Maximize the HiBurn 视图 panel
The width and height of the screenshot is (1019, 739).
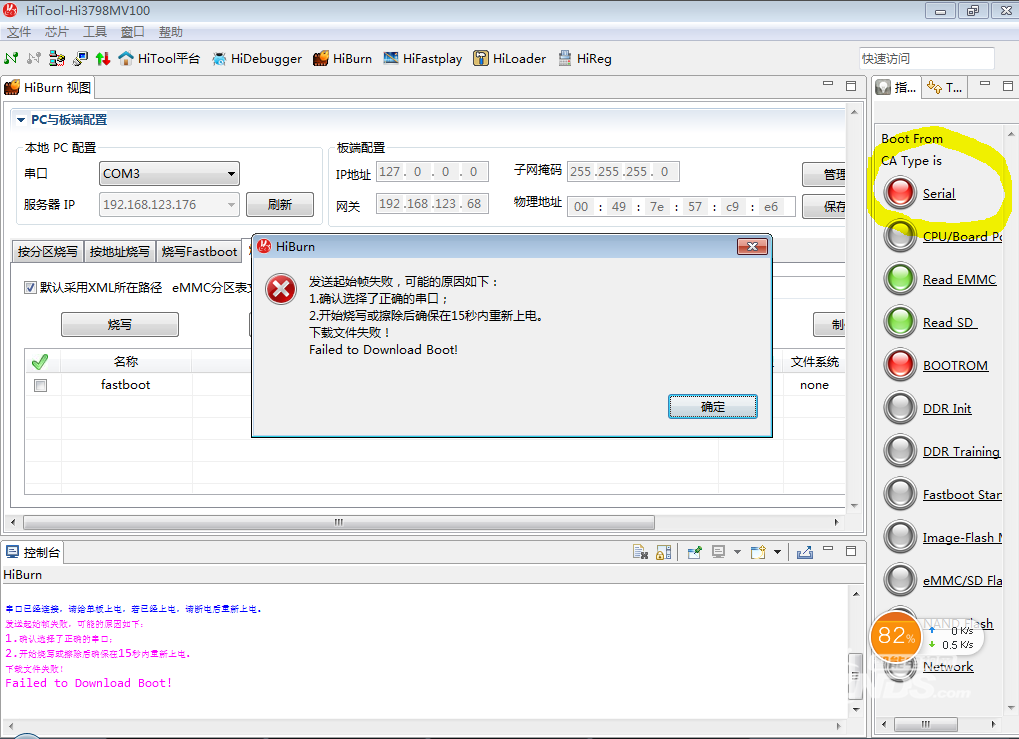pyautogui.click(x=851, y=86)
